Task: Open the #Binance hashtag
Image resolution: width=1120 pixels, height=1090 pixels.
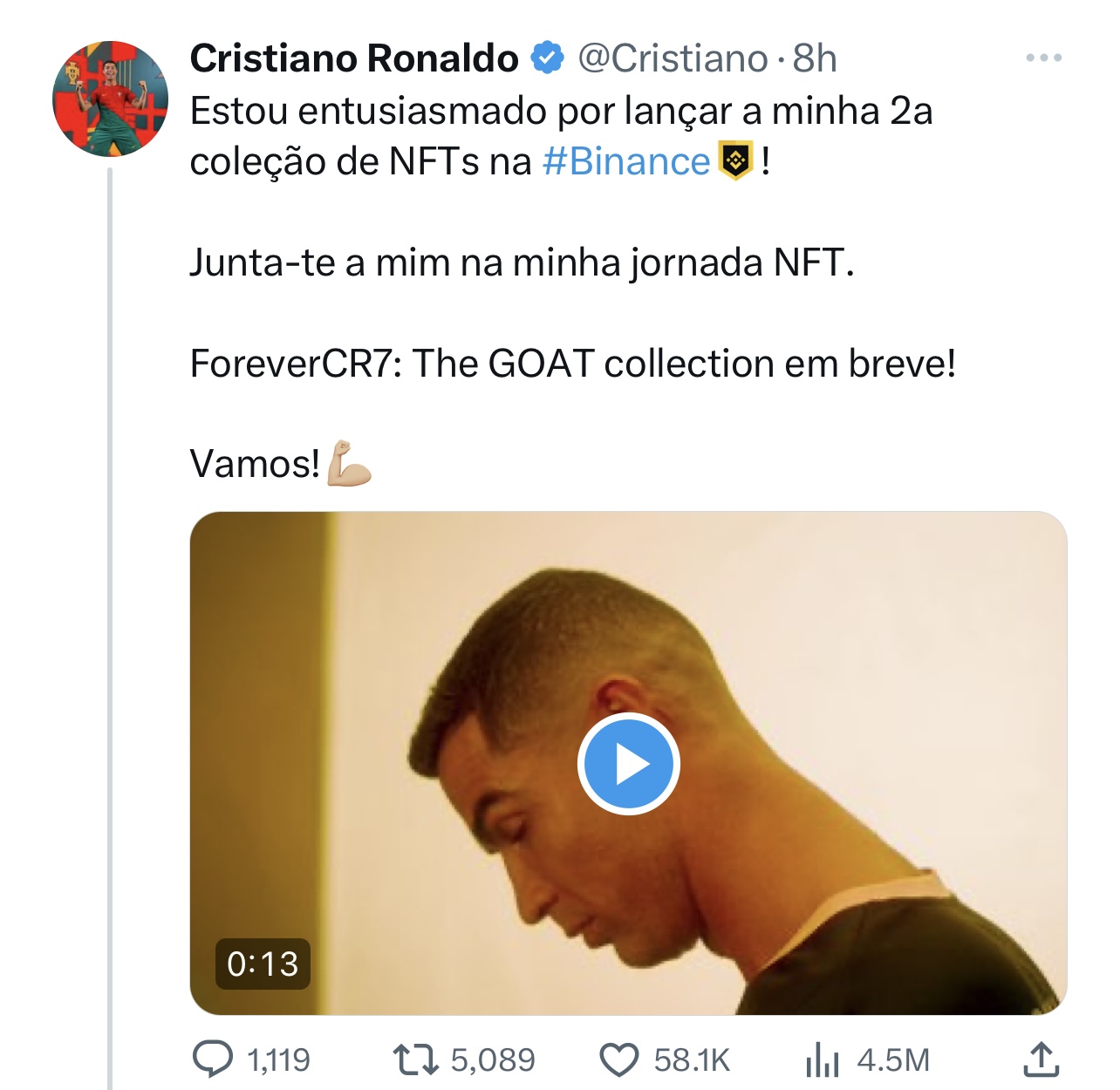Action: point(625,161)
